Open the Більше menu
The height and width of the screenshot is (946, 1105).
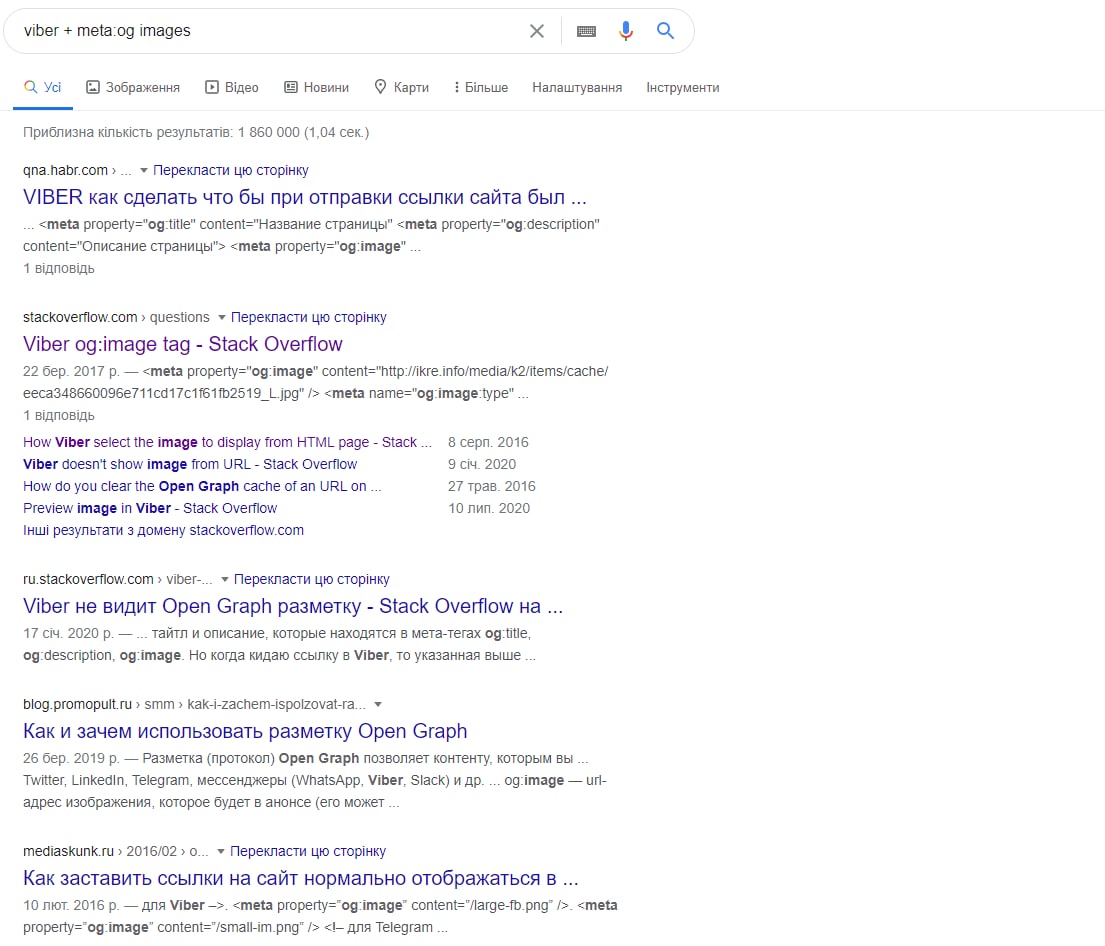(481, 87)
